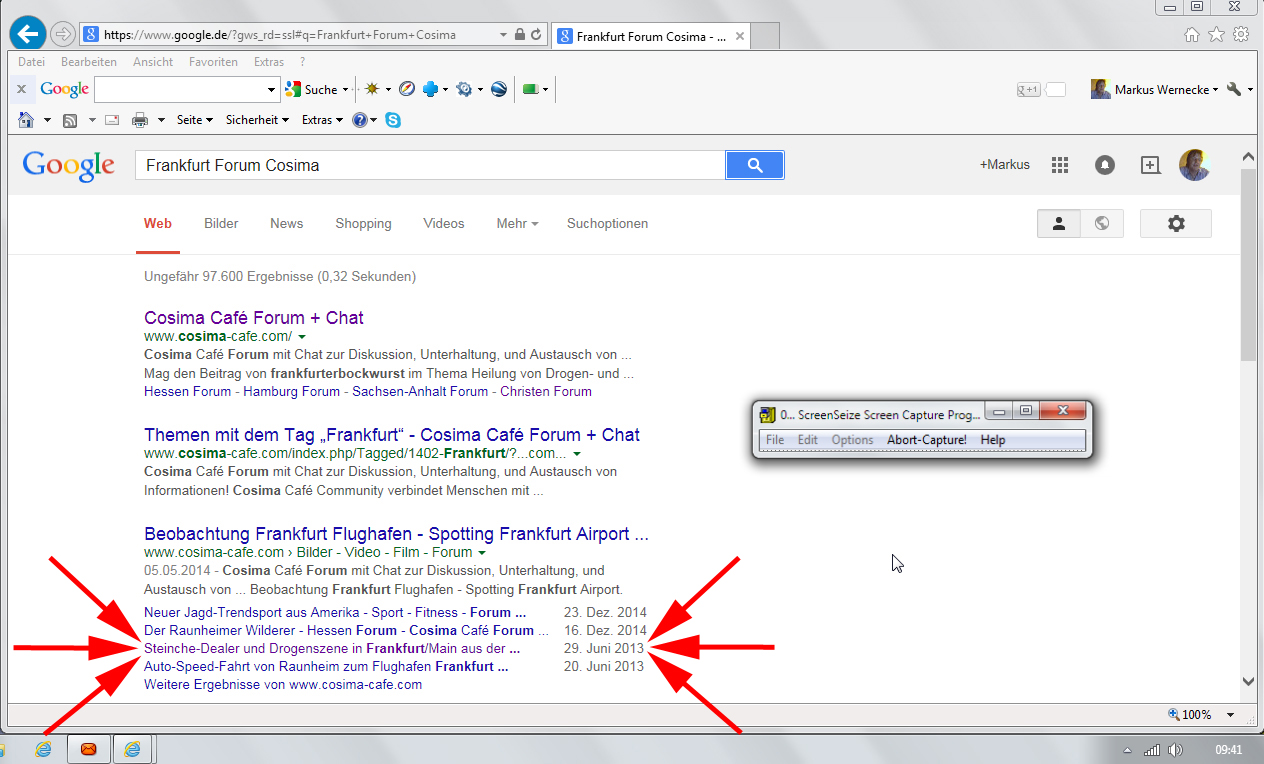Image resolution: width=1264 pixels, height=764 pixels.
Task: Expand Markus Wernecke account dropdown
Action: pos(1216,90)
